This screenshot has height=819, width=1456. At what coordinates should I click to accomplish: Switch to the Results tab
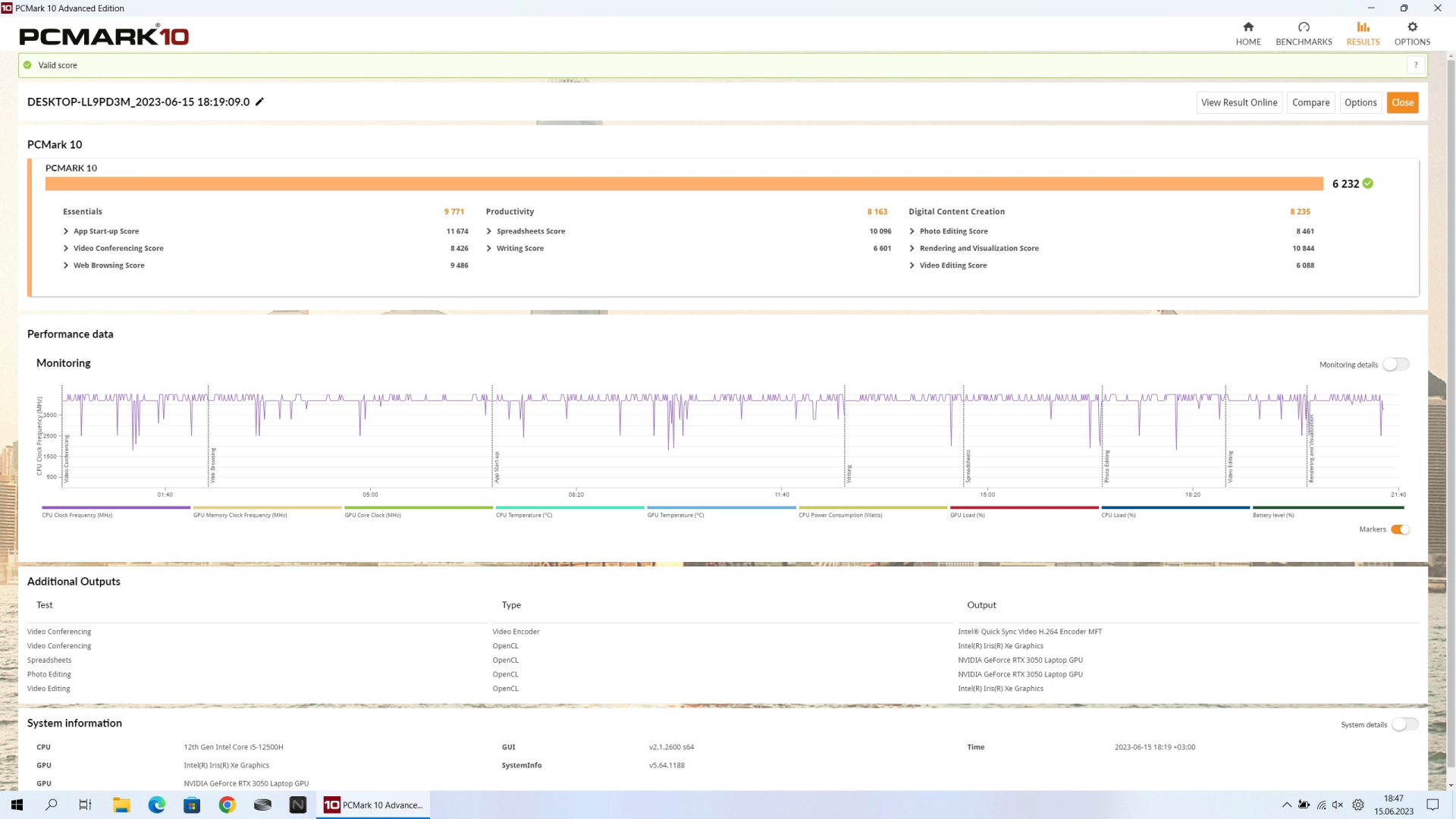tap(1363, 33)
